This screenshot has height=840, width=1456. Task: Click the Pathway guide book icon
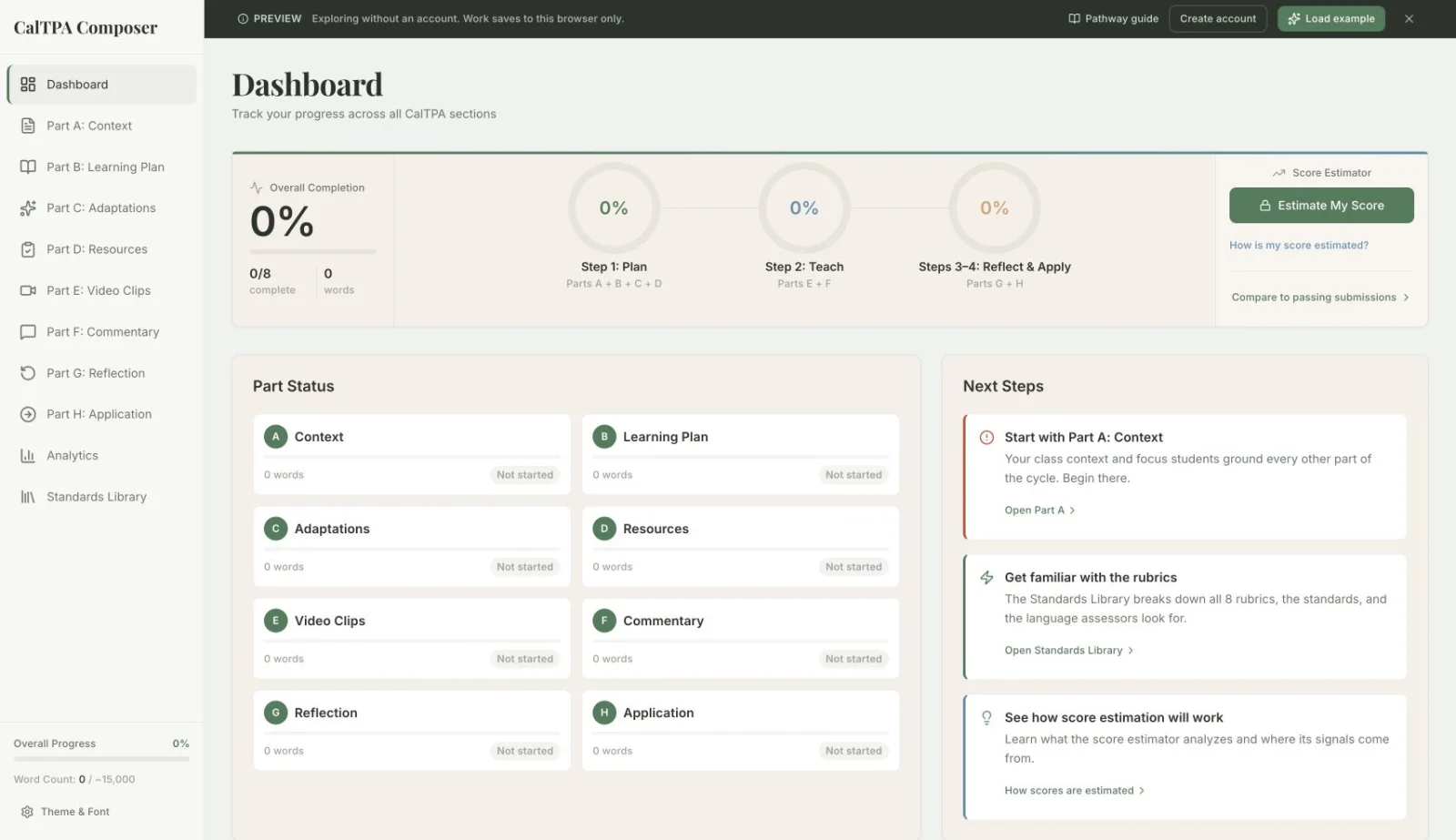click(1074, 18)
